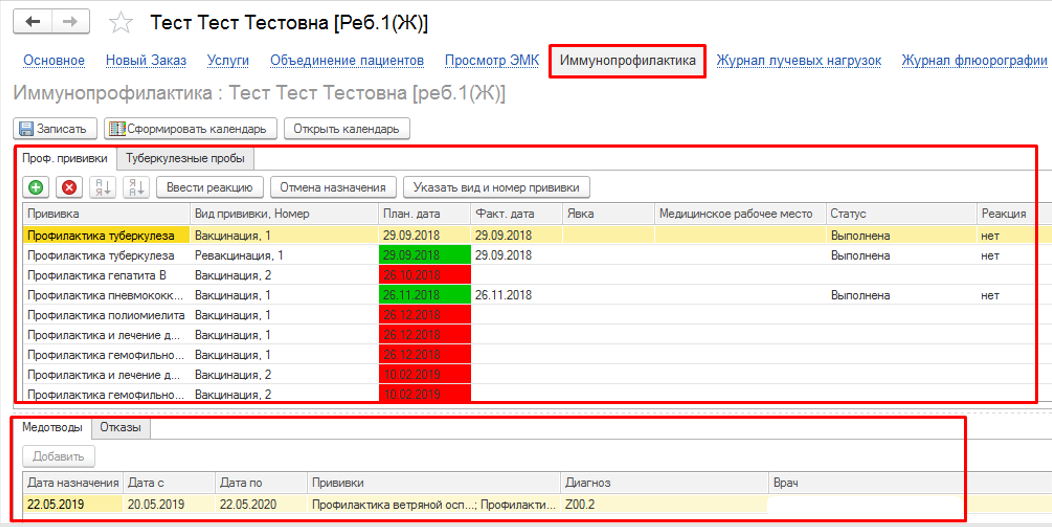Open the vaccination calendar
The height and width of the screenshot is (527, 1052).
pos(346,129)
